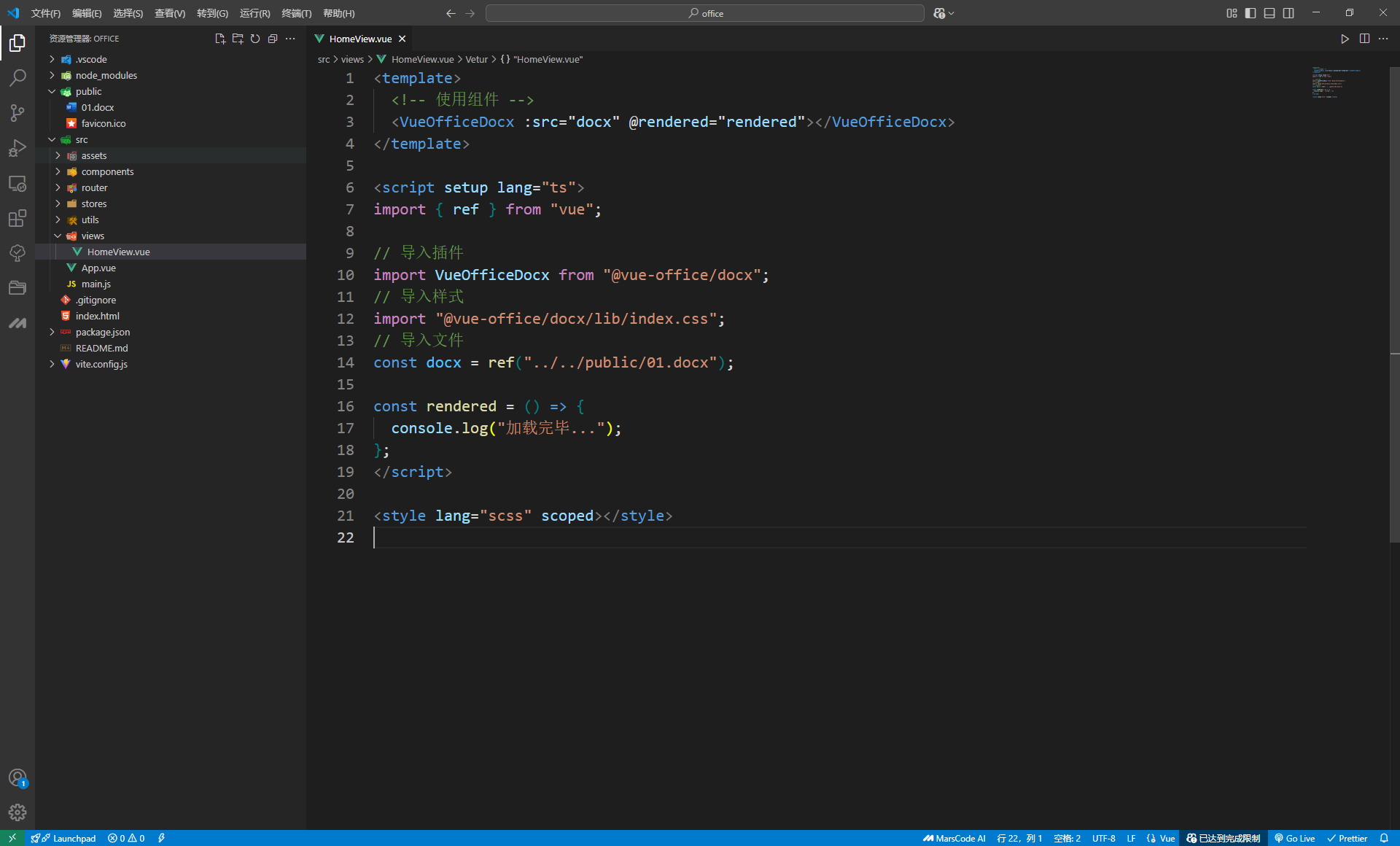The image size is (1400, 846).
Task: Open the 选择(S) menu
Action: pos(128,13)
